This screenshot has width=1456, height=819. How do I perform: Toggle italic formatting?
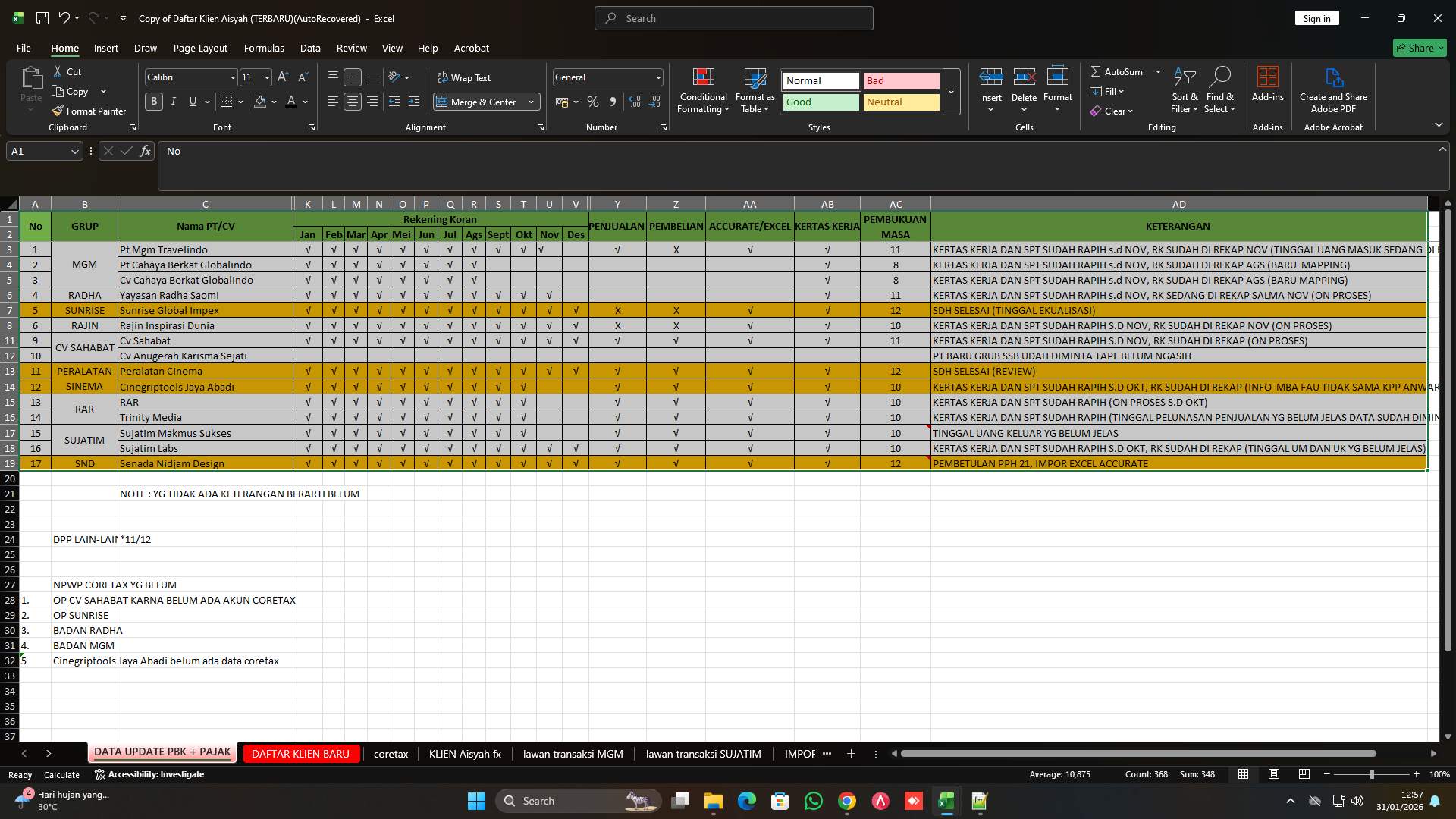click(173, 101)
